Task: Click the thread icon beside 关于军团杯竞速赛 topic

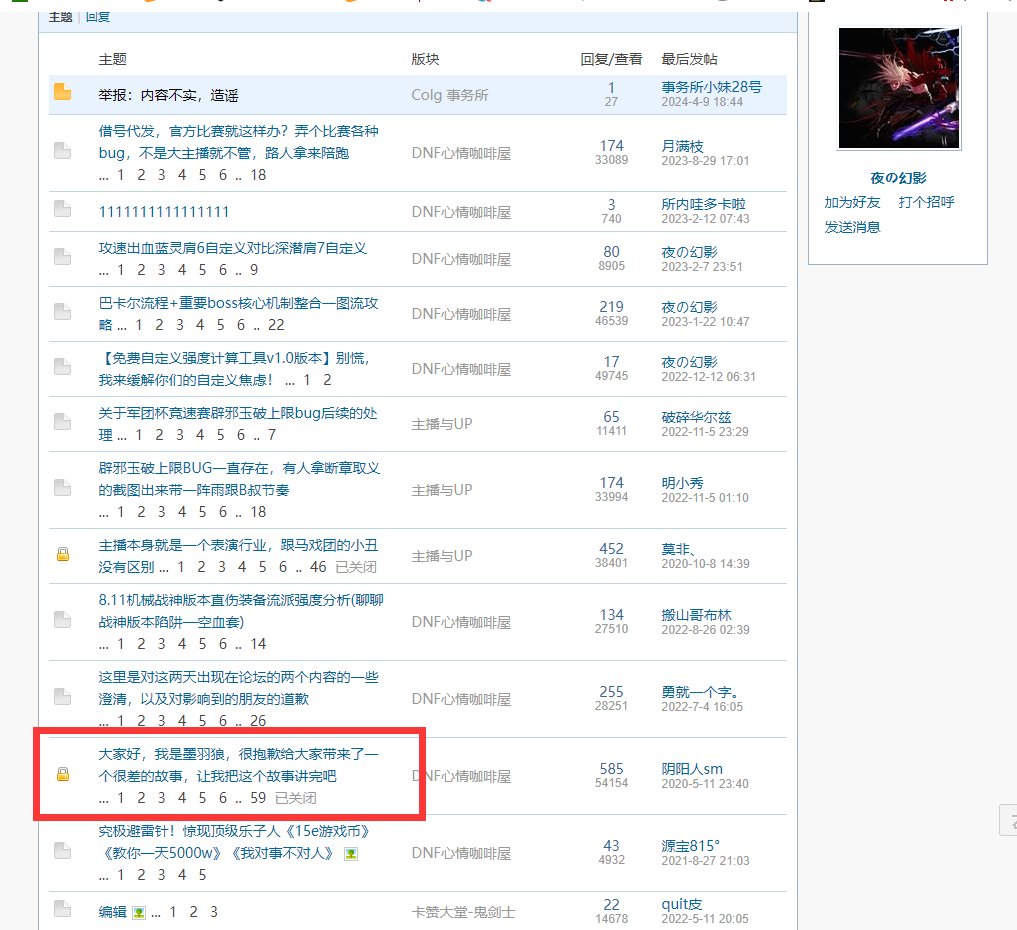Action: pos(63,422)
